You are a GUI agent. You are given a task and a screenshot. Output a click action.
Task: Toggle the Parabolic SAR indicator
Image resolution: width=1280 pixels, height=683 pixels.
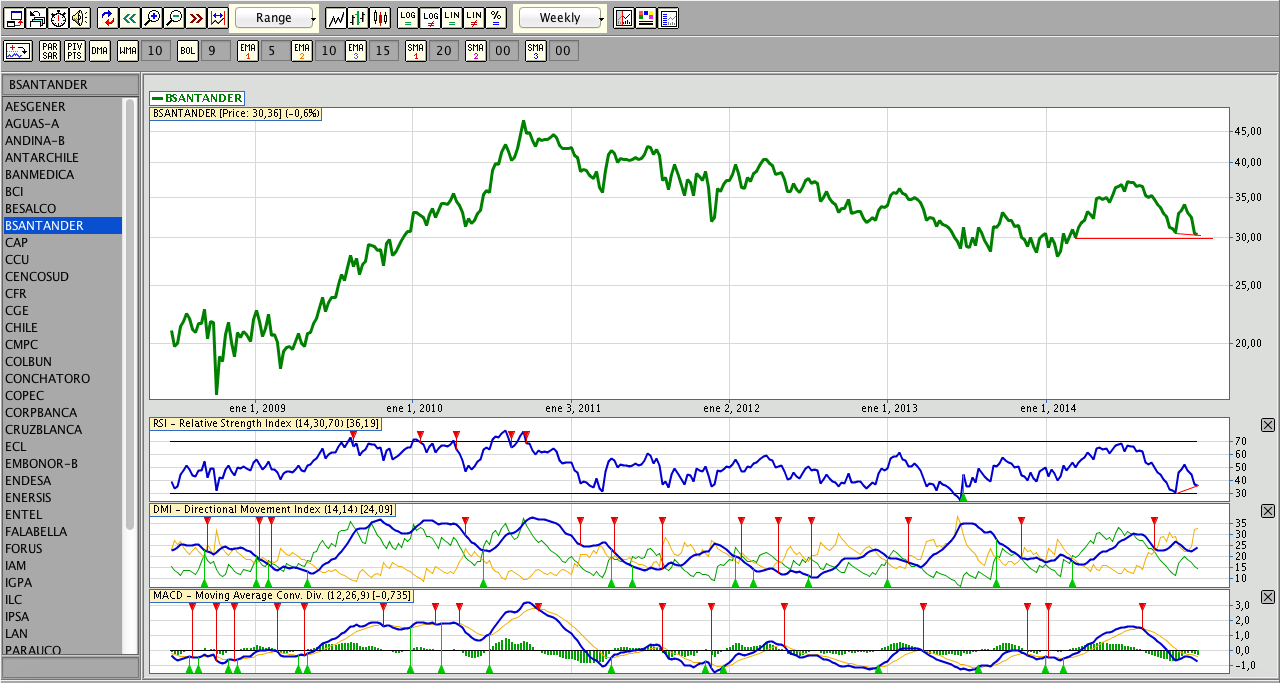point(49,51)
